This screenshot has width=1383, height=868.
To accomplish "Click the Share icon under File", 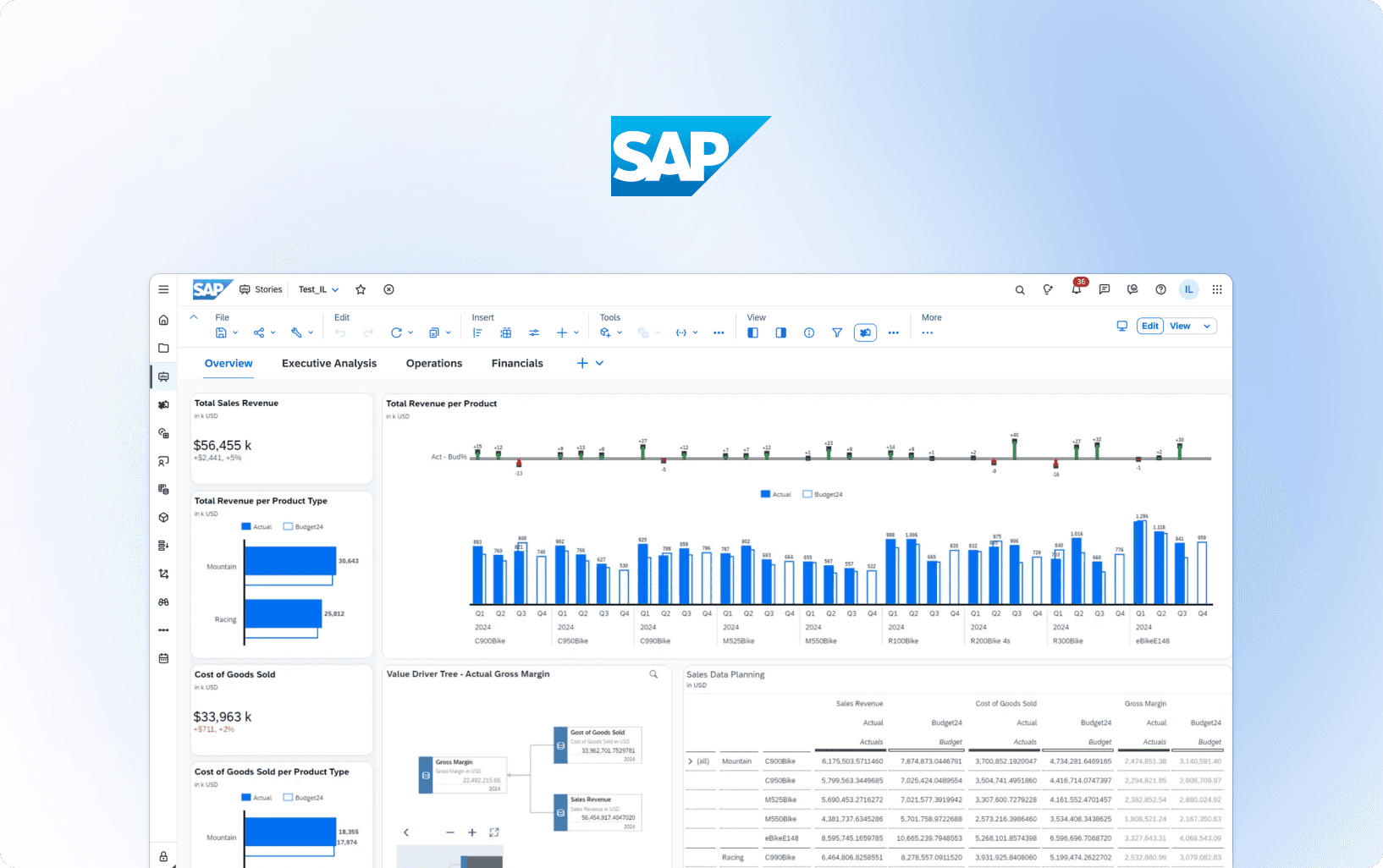I will [259, 332].
